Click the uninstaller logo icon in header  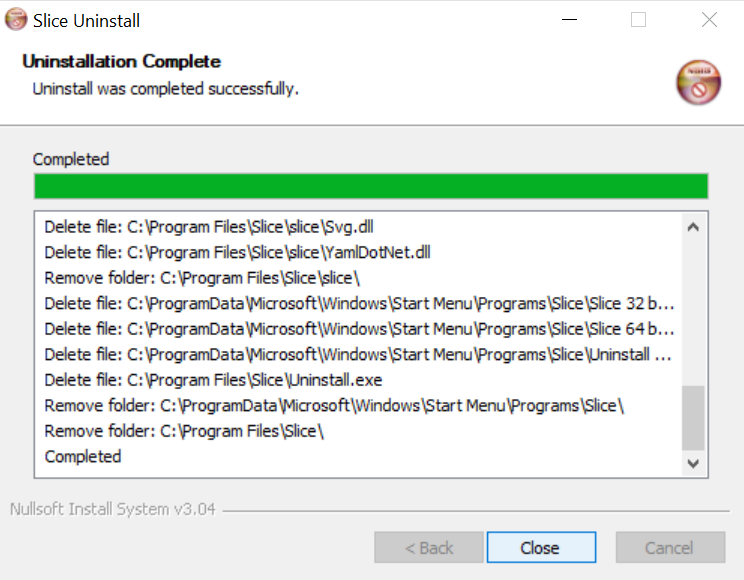tap(697, 83)
